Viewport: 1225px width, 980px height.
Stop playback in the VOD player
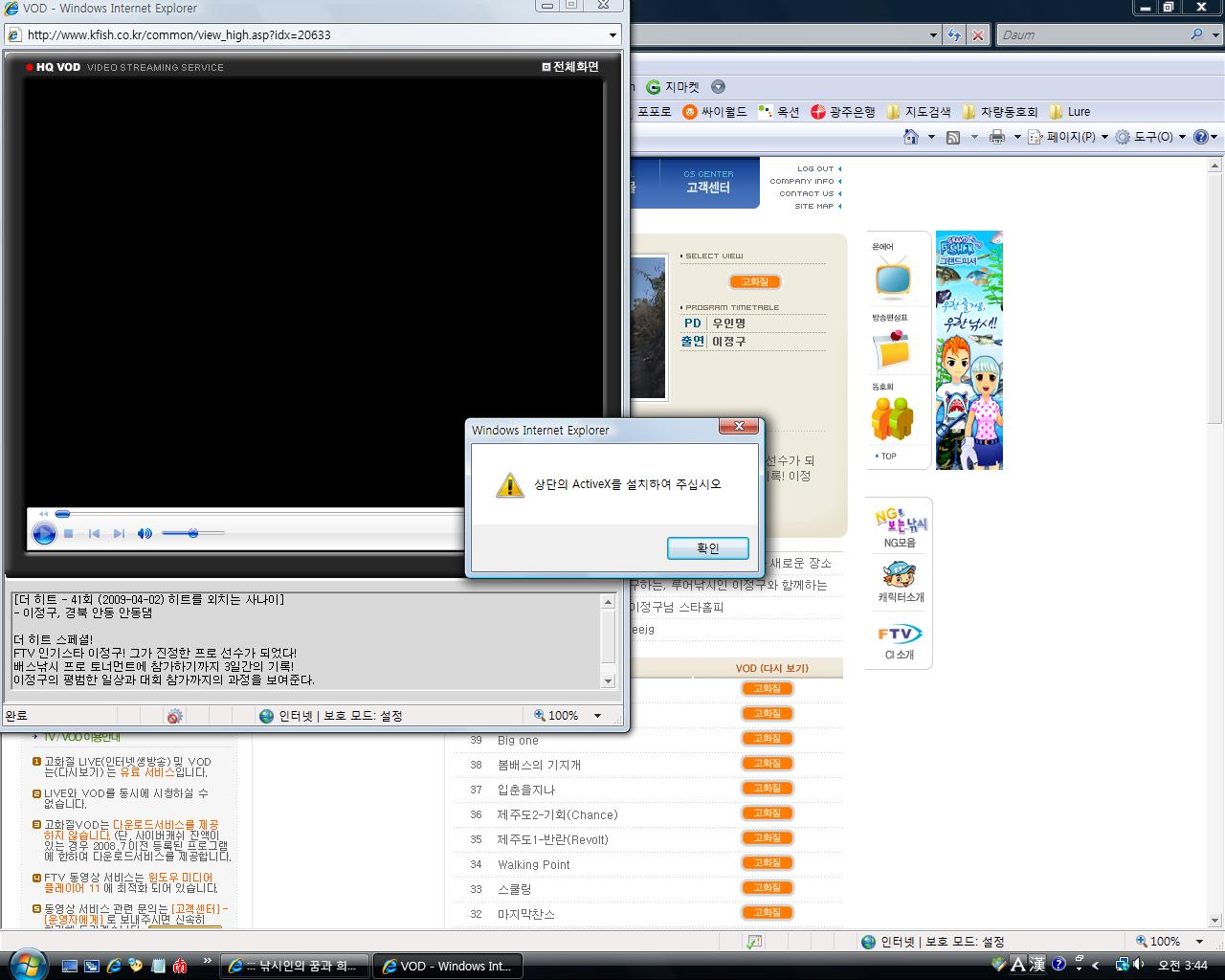click(x=69, y=533)
